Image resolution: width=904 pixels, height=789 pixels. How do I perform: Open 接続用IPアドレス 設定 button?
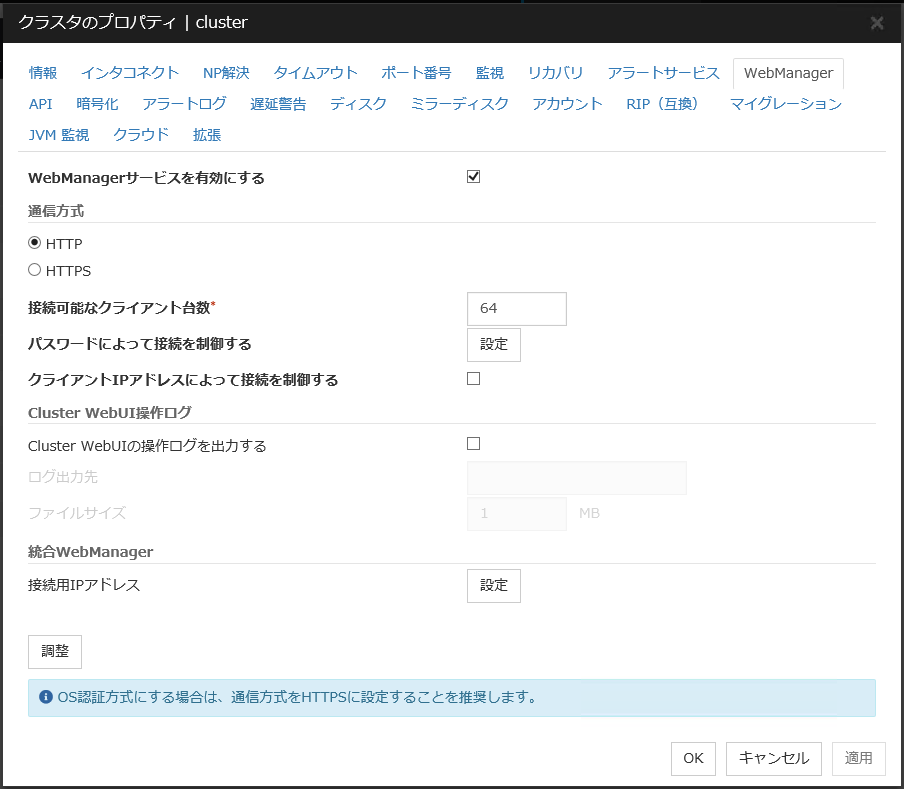(494, 586)
